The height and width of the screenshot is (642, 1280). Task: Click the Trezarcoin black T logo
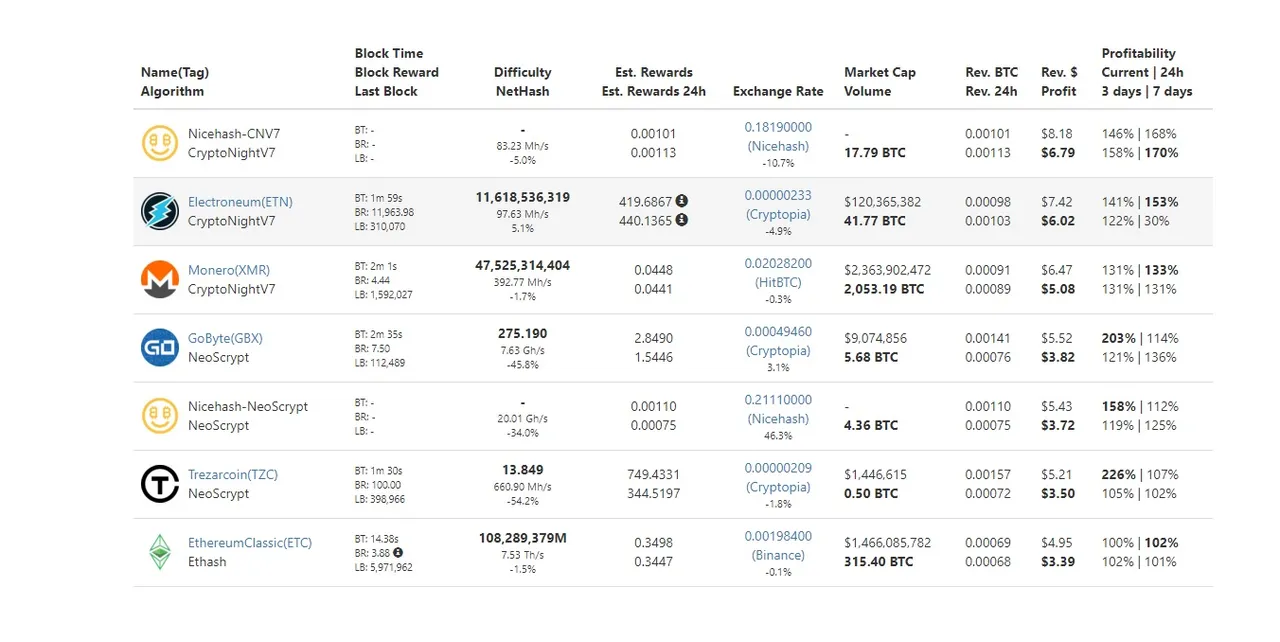coord(160,484)
